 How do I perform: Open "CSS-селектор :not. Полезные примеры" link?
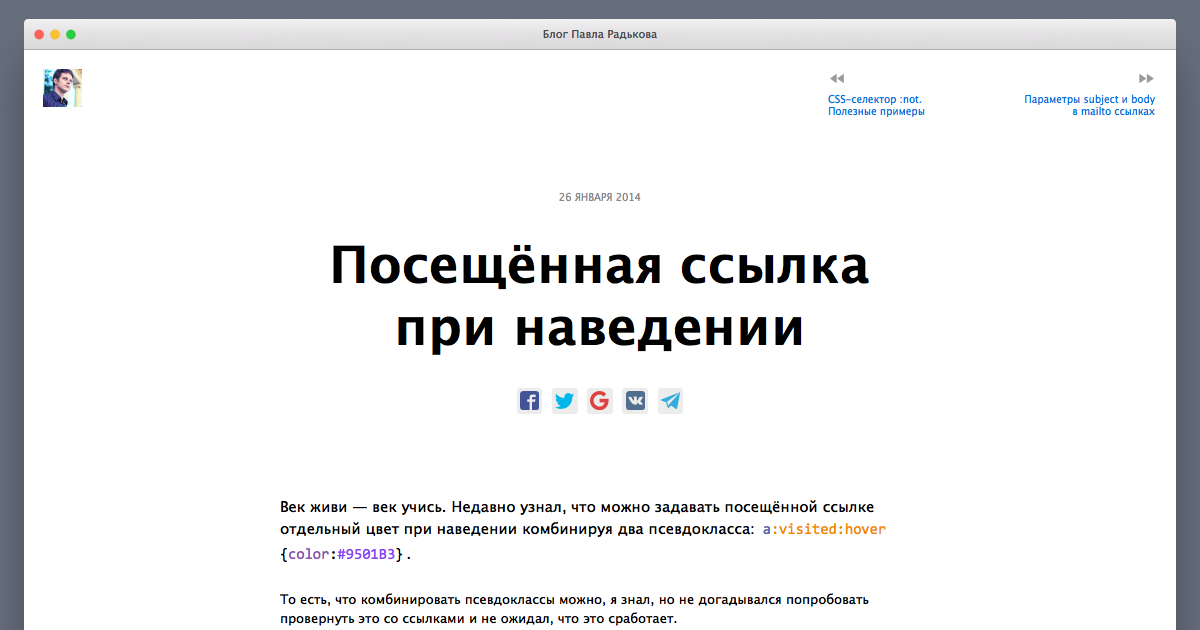876,106
